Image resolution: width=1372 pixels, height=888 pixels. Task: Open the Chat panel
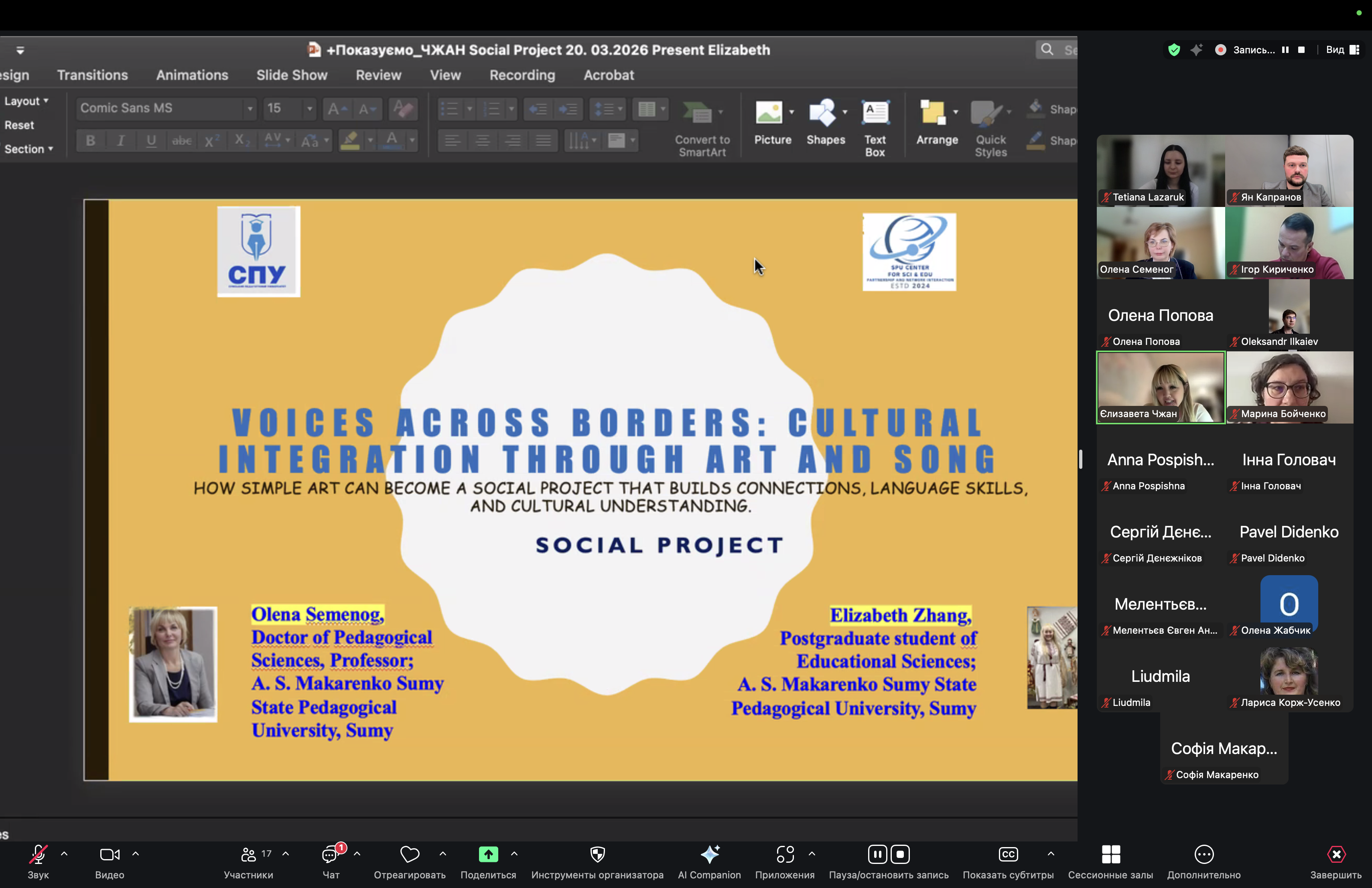[330, 854]
